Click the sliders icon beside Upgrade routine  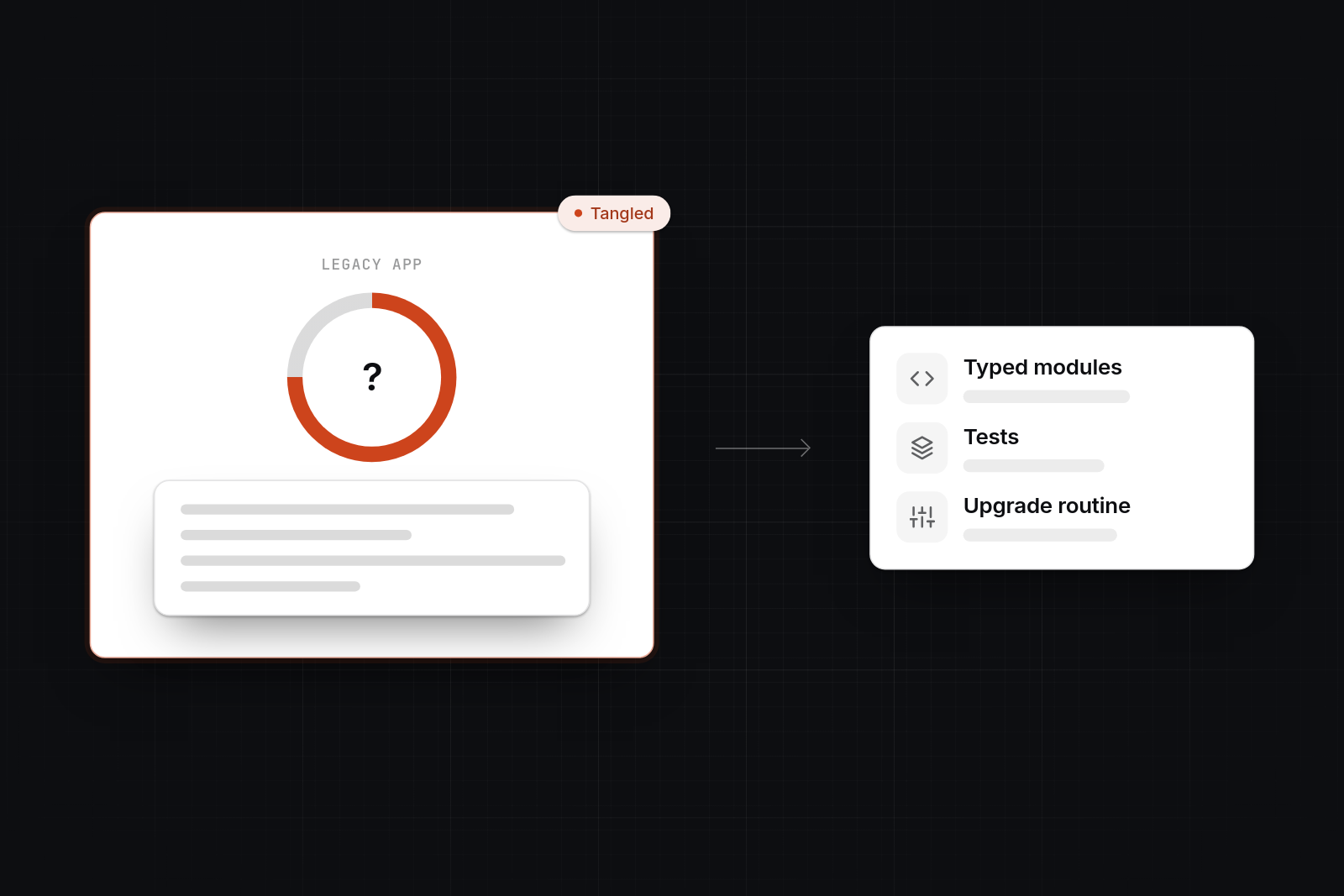pos(921,517)
